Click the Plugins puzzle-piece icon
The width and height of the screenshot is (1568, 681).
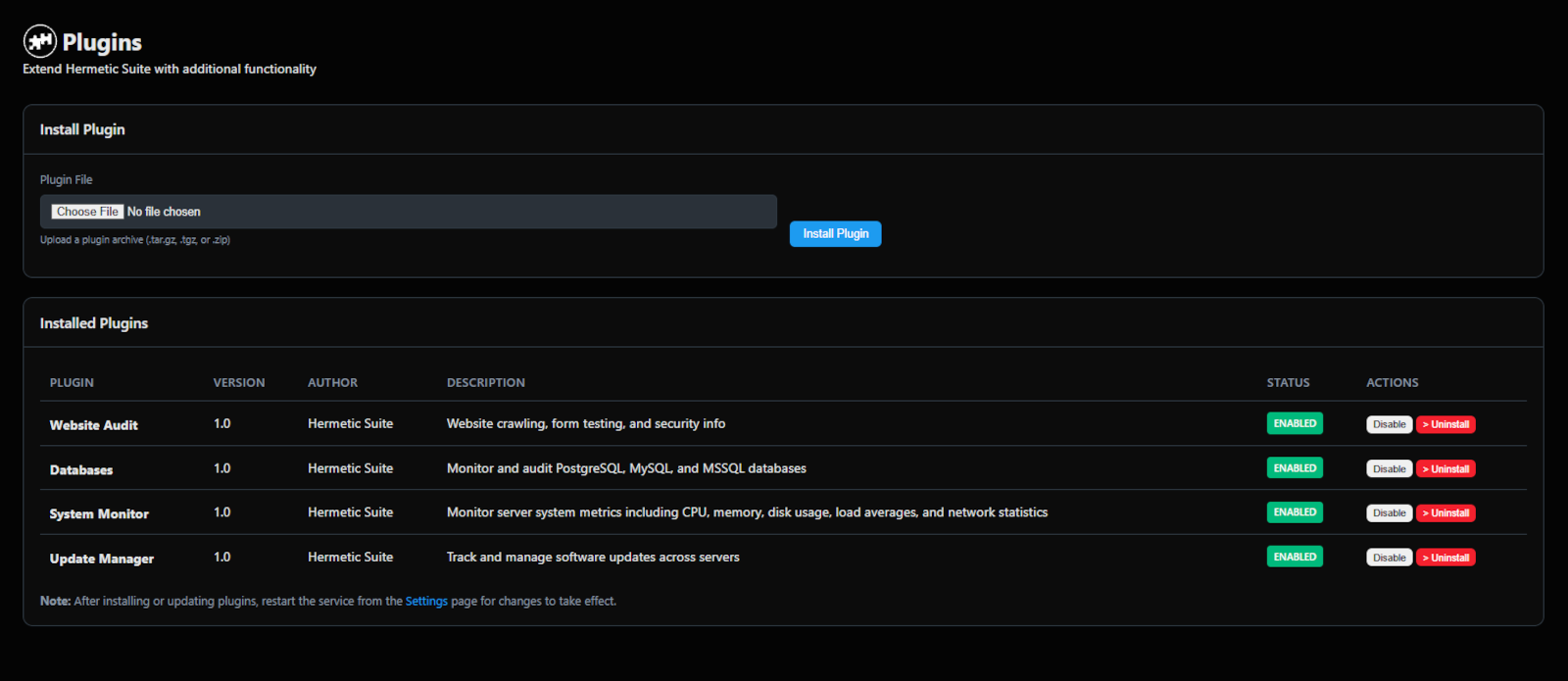[40, 41]
